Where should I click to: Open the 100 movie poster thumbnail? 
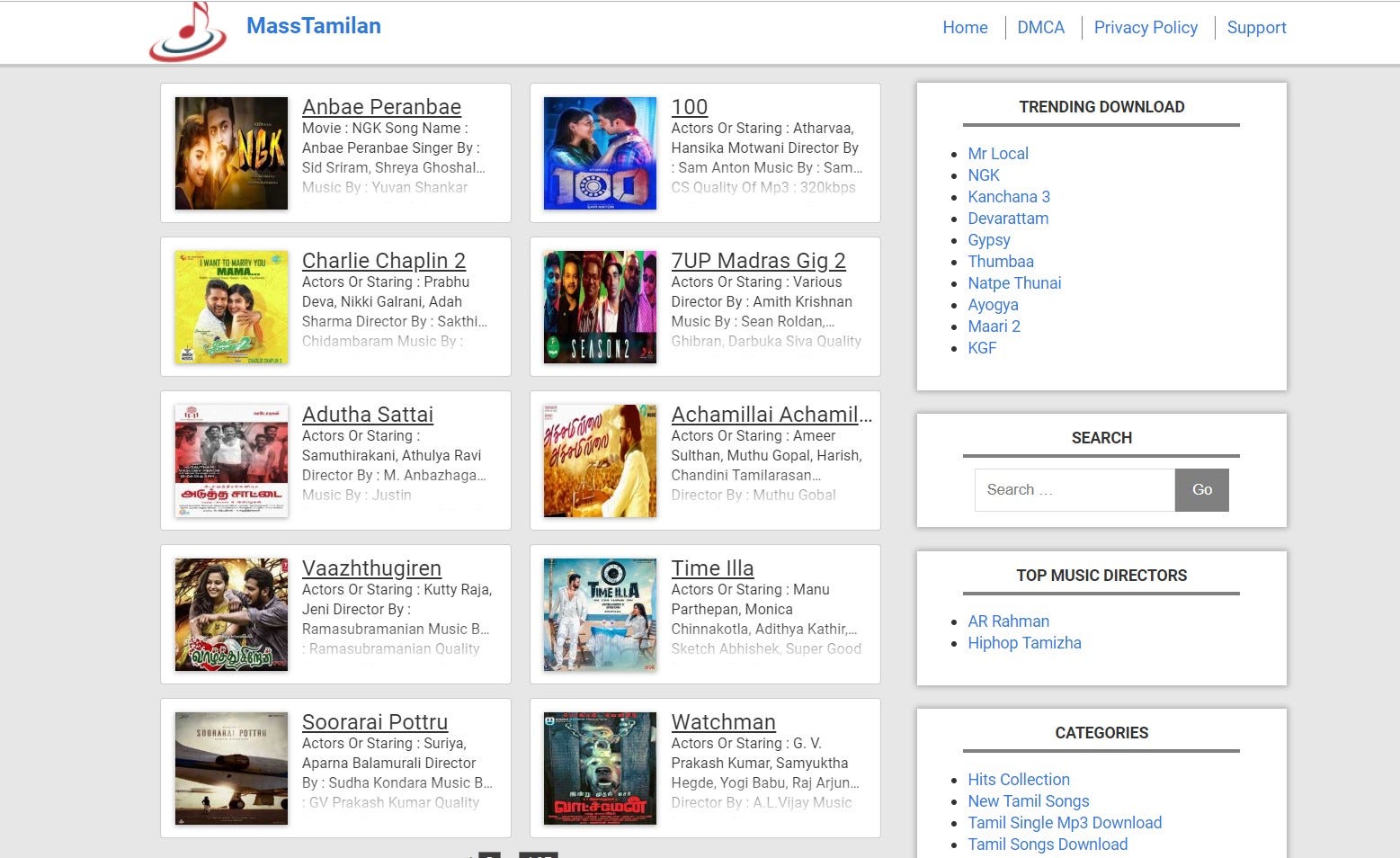[x=600, y=154]
